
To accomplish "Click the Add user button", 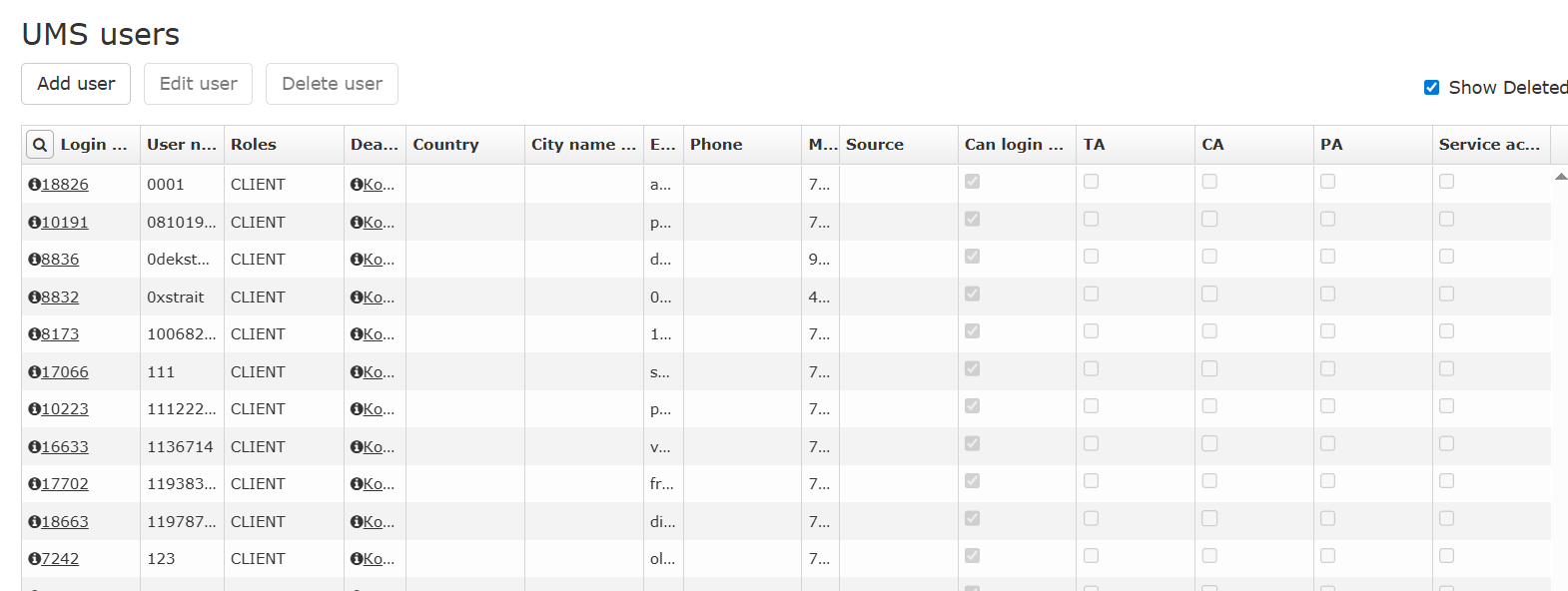I will pyautogui.click(x=76, y=84).
